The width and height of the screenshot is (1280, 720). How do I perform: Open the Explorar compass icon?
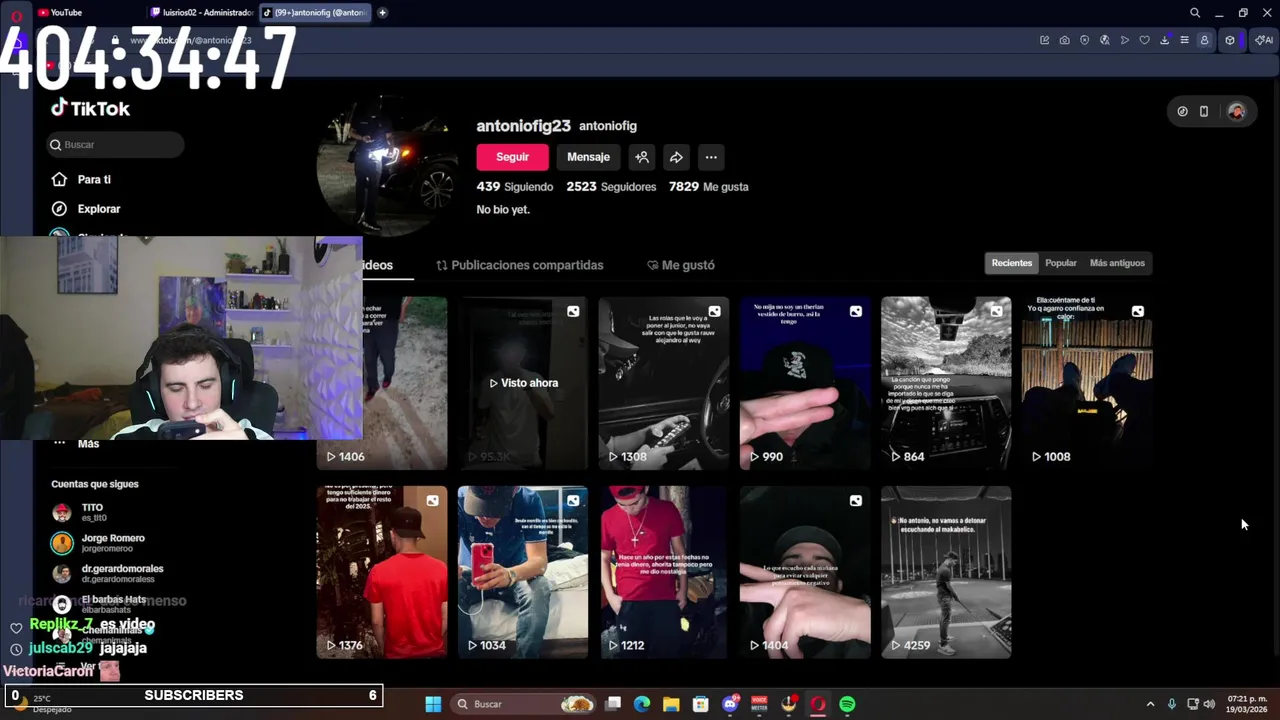pyautogui.click(x=59, y=209)
